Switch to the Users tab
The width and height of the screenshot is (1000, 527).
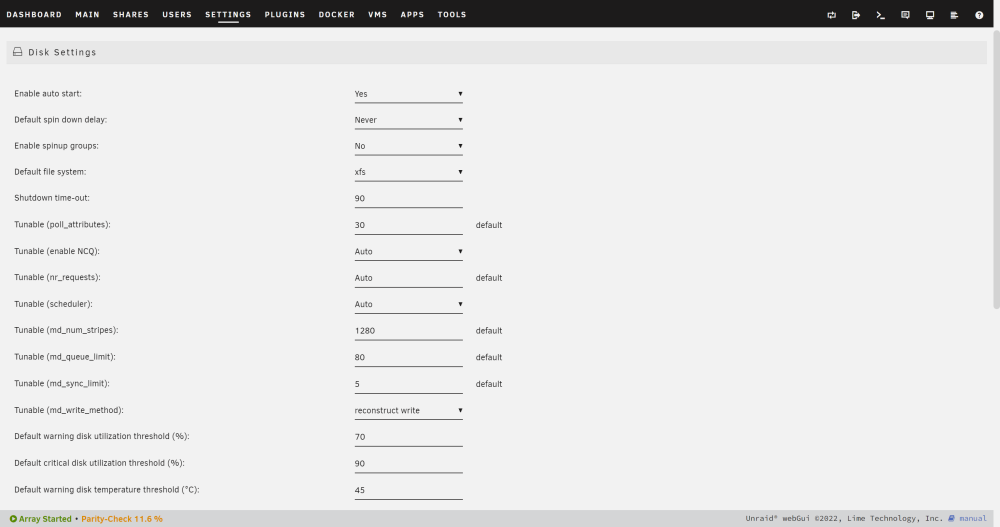[177, 14]
